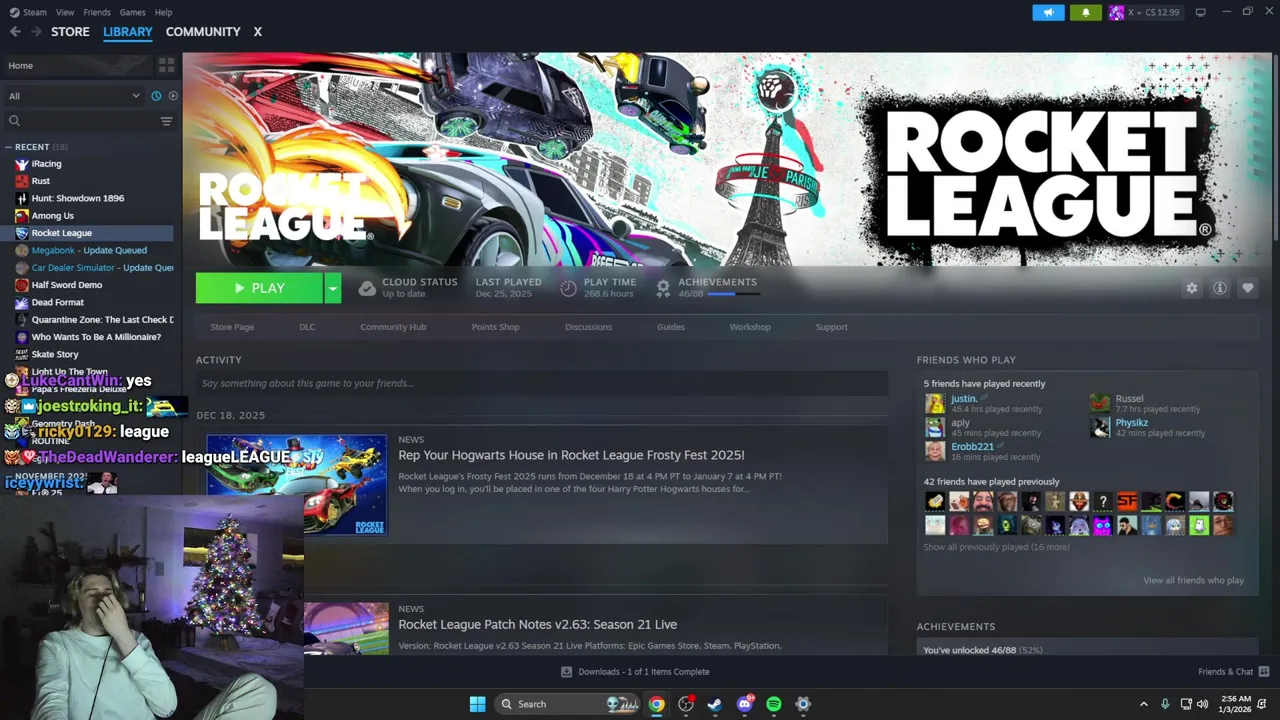This screenshot has height=720, width=1280.
Task: Click the Windows taskbar Search box
Action: pos(568,704)
